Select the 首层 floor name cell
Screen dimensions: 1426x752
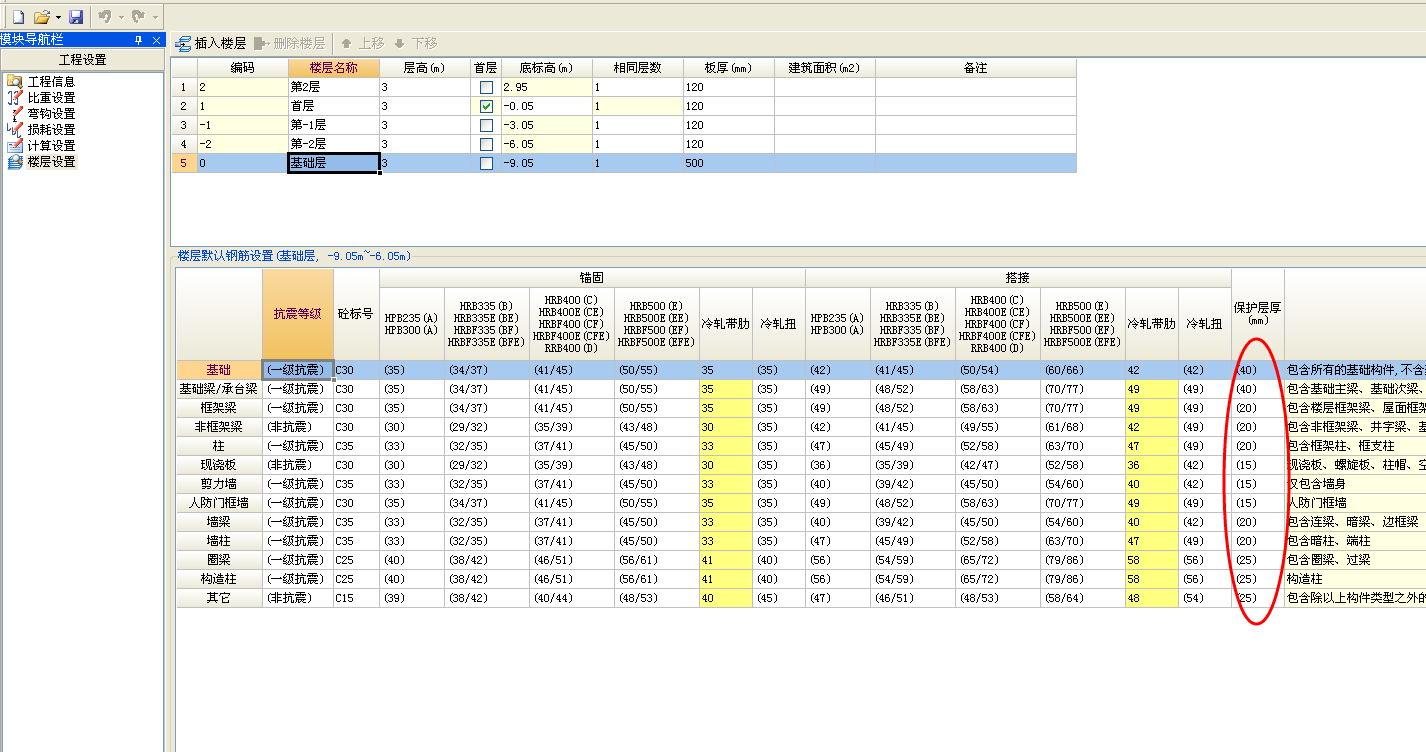[x=334, y=106]
